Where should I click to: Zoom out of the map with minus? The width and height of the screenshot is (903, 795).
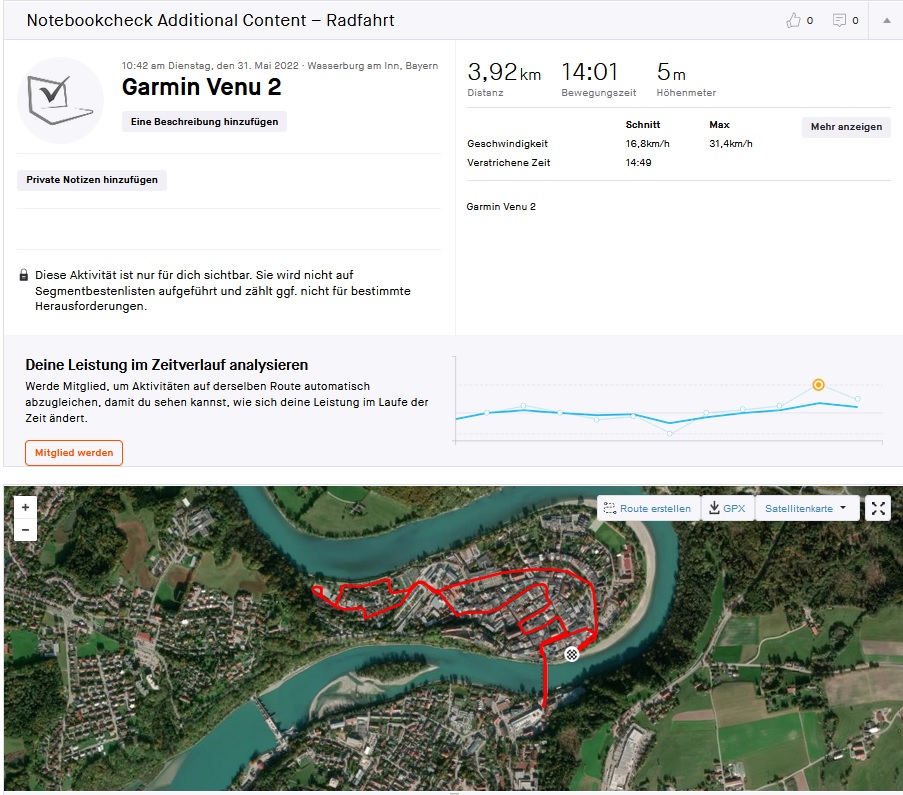tap(25, 529)
